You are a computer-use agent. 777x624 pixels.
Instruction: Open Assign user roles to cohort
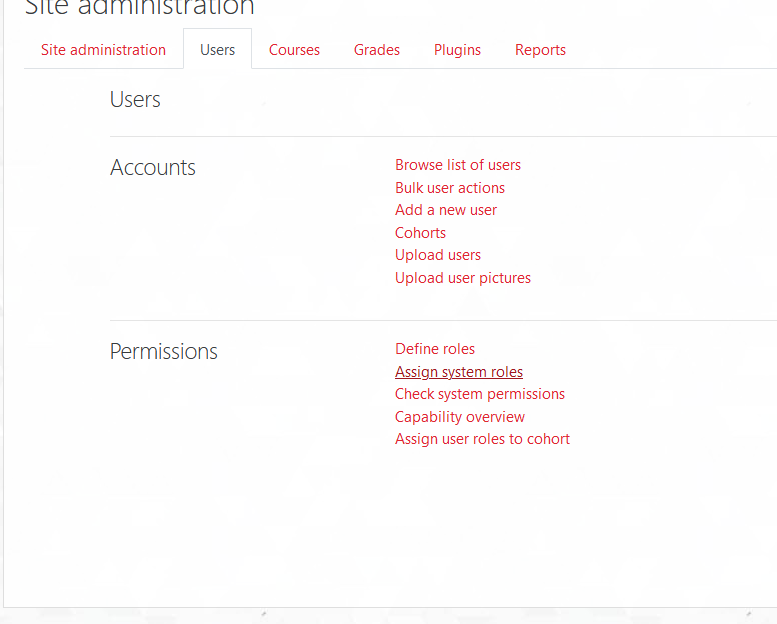coord(482,439)
